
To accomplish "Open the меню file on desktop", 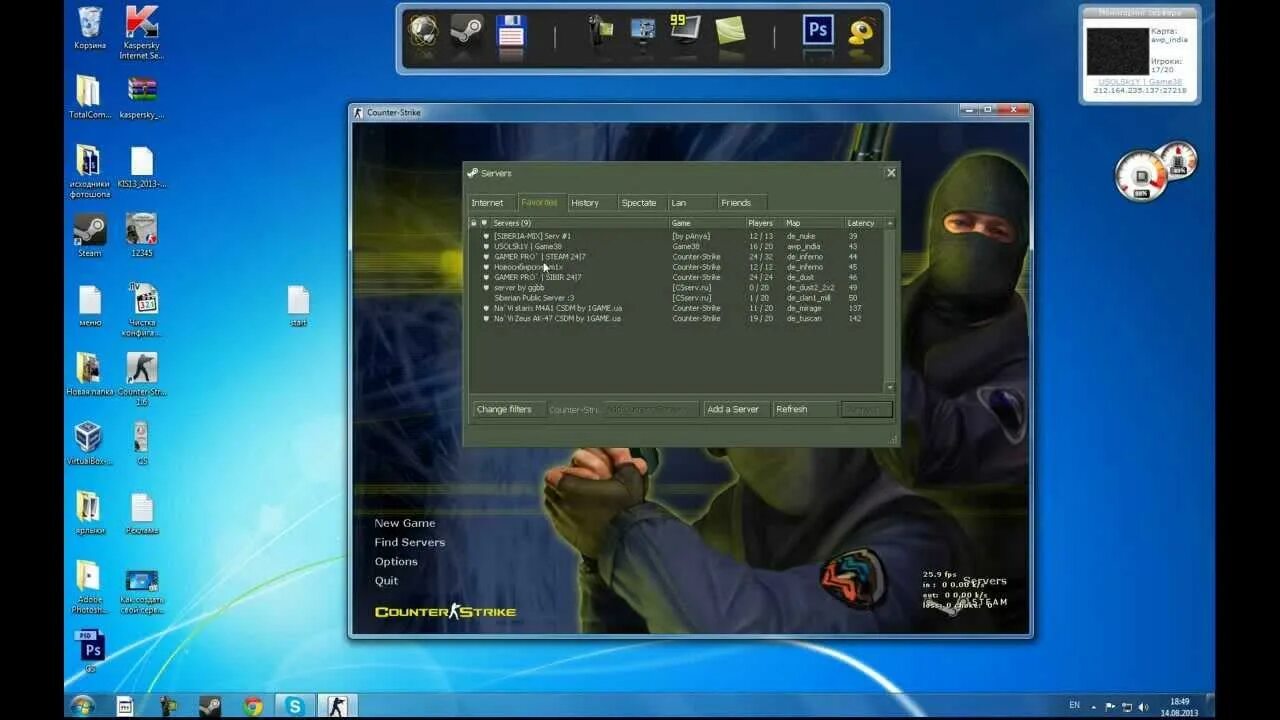I will click(x=90, y=306).
